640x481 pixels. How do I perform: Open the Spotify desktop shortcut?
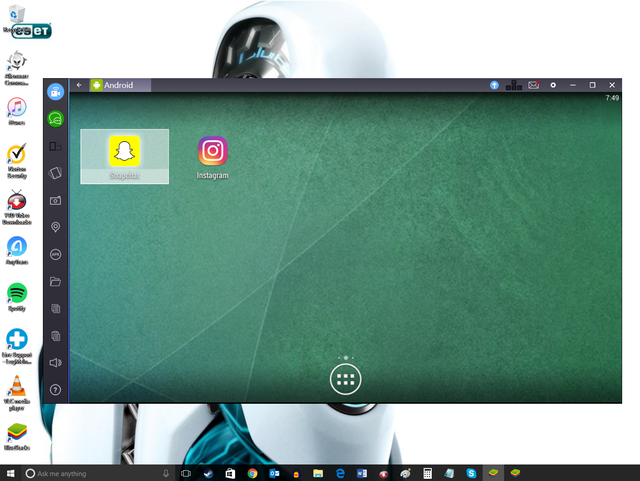pyautogui.click(x=17, y=297)
